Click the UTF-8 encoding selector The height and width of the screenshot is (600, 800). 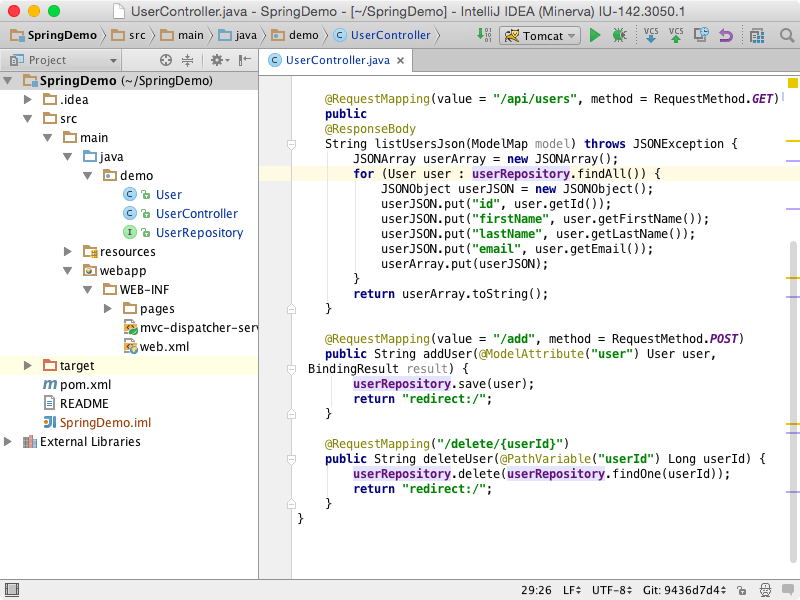(609, 588)
